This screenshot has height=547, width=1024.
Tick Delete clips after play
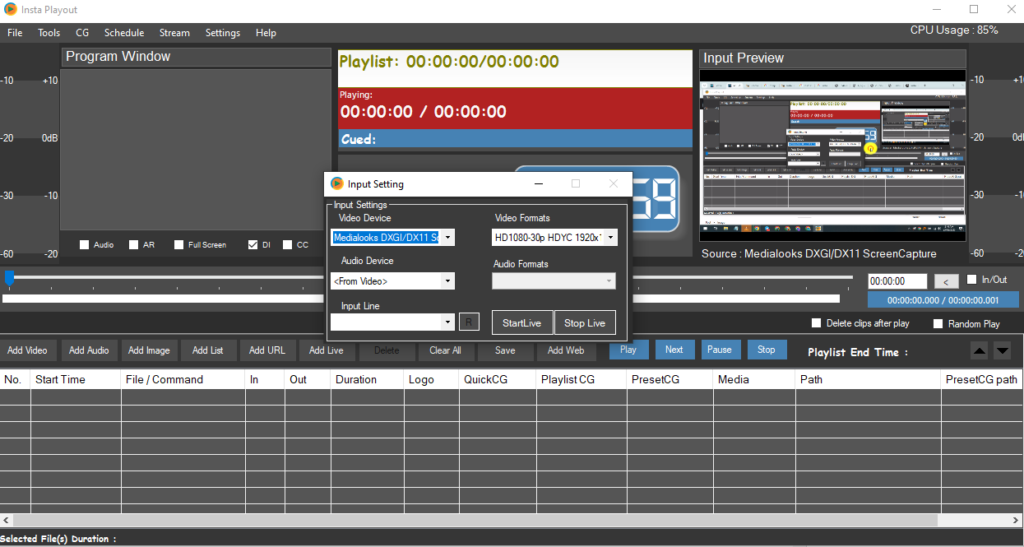(817, 324)
